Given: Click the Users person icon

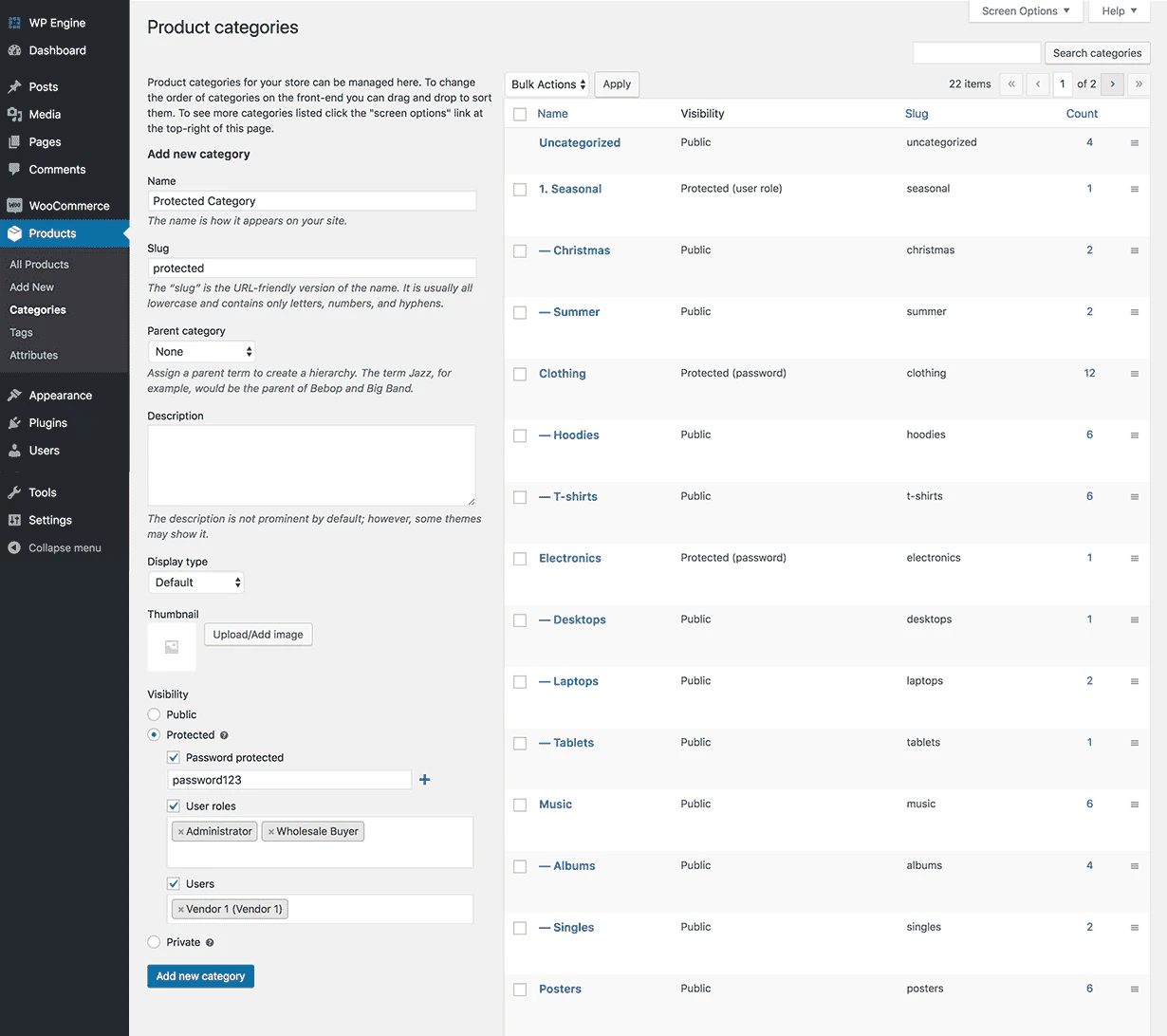Looking at the screenshot, I should pos(14,451).
